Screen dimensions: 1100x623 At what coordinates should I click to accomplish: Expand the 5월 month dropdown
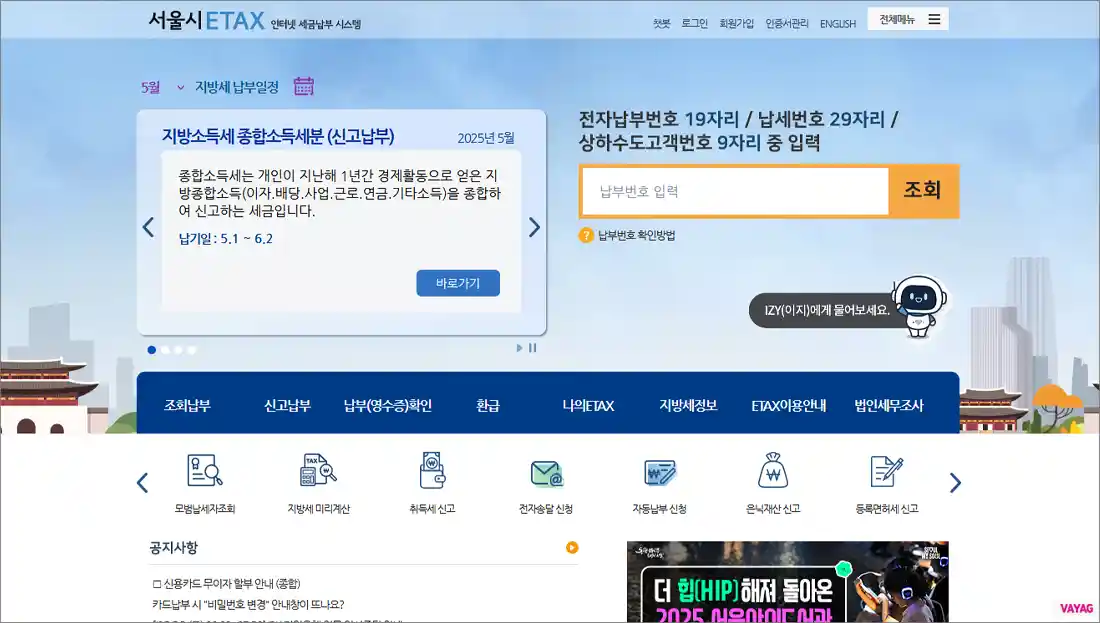pos(163,88)
